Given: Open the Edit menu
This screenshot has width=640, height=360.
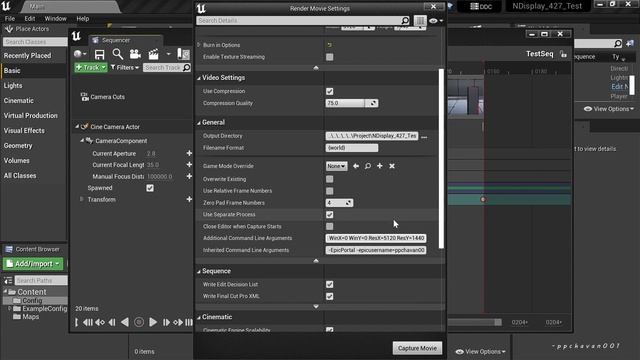Looking at the screenshot, I should (x=29, y=18).
